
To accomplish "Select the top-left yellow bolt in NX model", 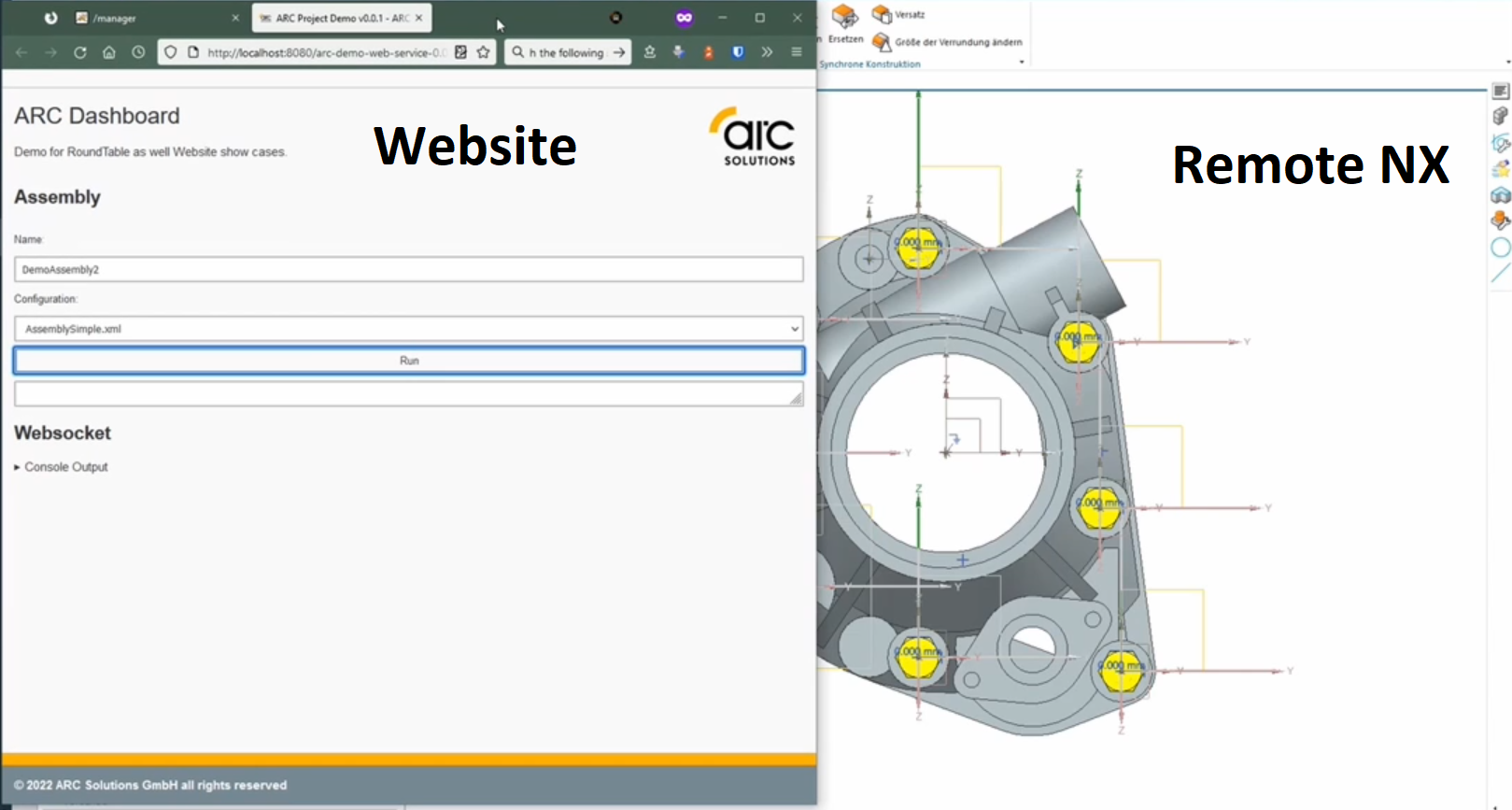I will pos(918,247).
